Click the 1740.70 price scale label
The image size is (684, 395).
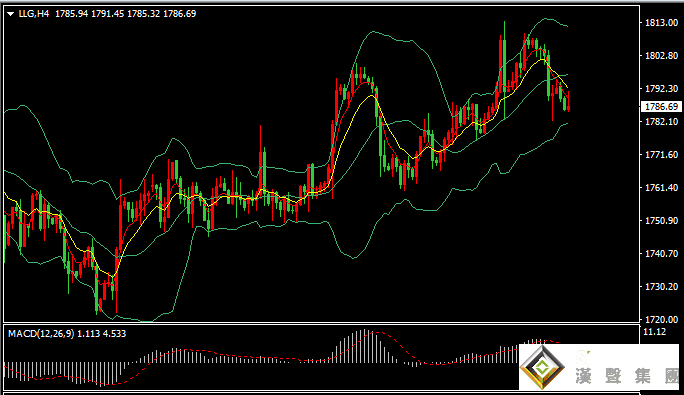(661, 254)
